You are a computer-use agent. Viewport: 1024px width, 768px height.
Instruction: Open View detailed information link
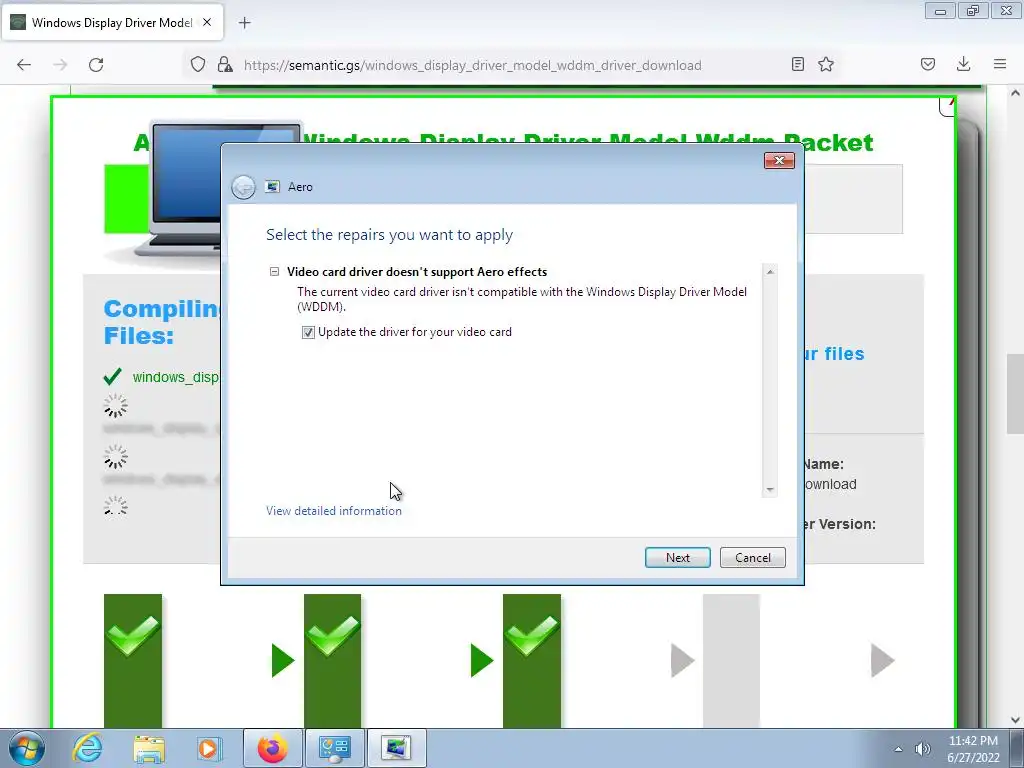334,511
